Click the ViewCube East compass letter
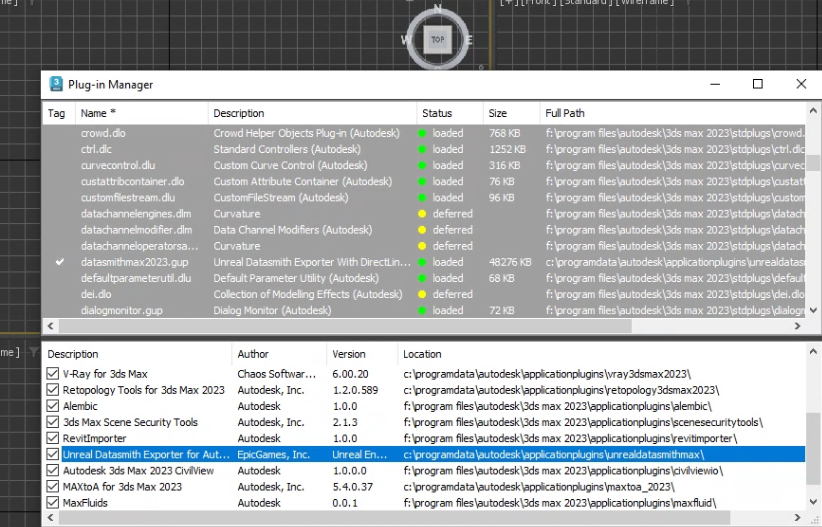This screenshot has height=527, width=822. point(469,40)
